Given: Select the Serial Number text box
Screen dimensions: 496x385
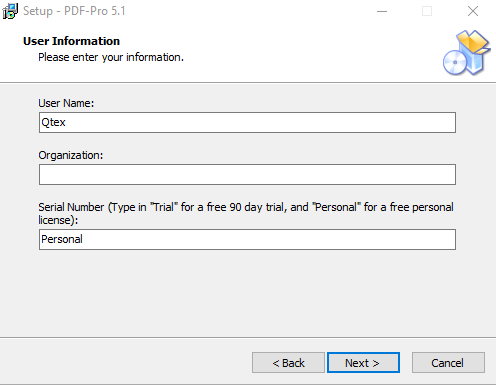Looking at the screenshot, I should [x=247, y=239].
